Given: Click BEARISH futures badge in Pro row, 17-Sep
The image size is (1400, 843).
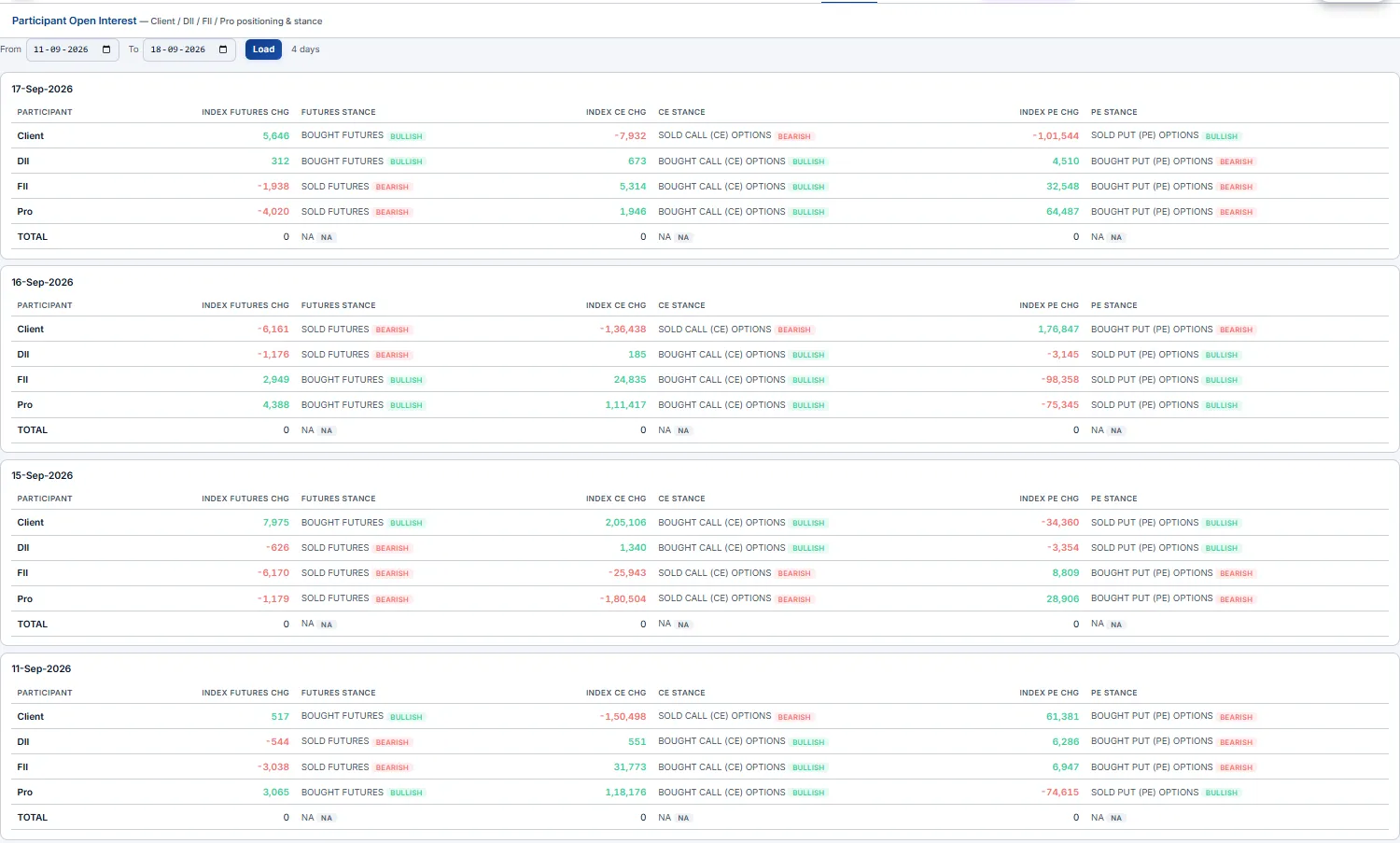Looking at the screenshot, I should tap(392, 212).
